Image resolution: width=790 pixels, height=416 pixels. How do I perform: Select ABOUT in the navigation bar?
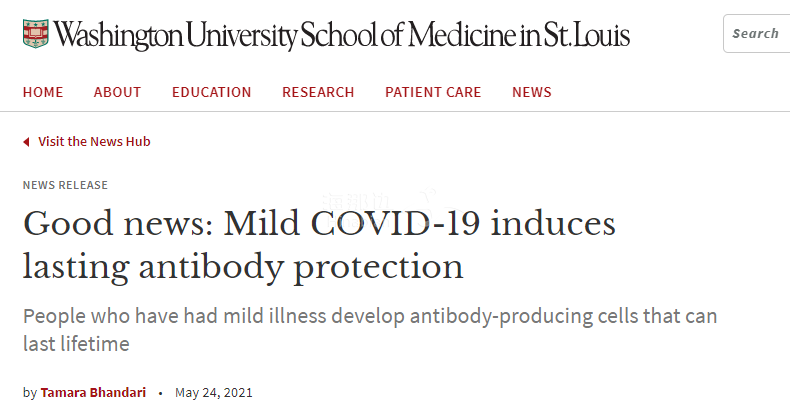point(117,92)
